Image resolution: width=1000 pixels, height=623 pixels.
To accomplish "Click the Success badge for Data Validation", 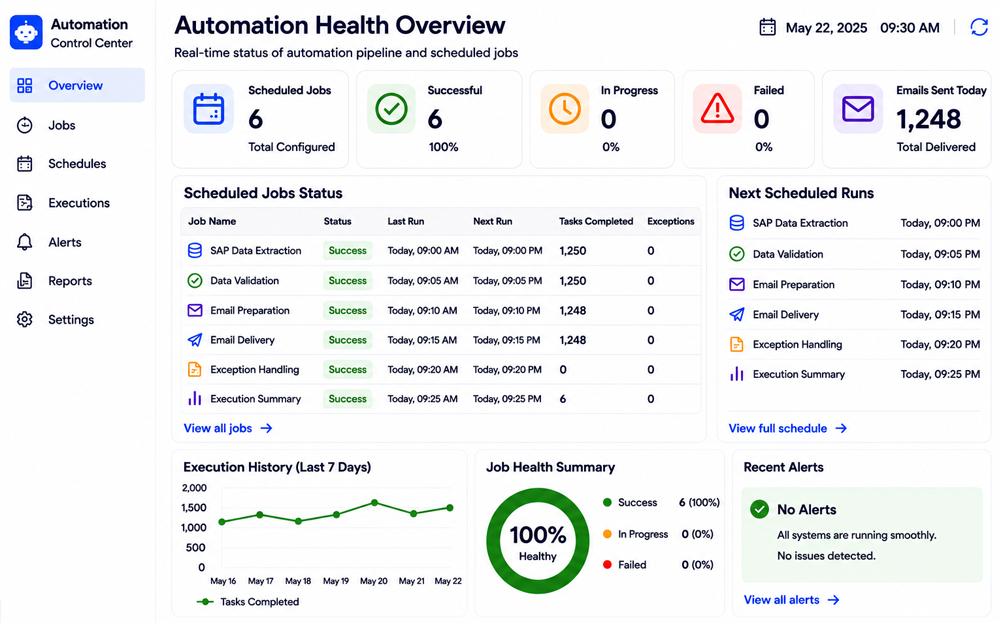I will click(348, 281).
